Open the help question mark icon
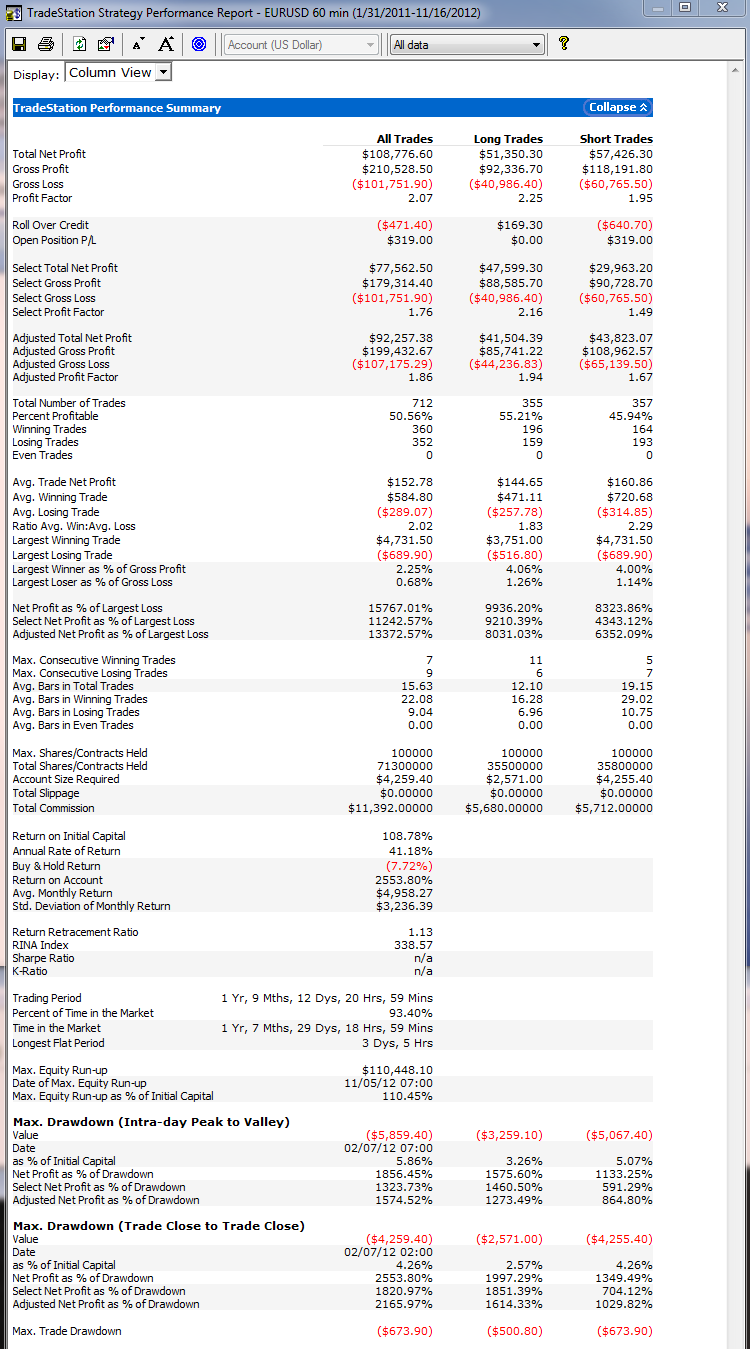This screenshot has width=750, height=1349. pyautogui.click(x=564, y=44)
